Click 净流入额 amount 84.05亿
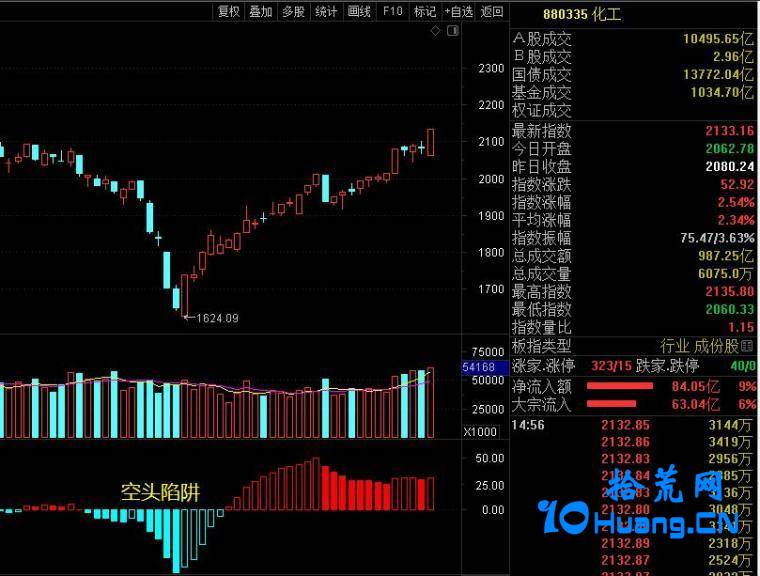The height and width of the screenshot is (576, 760). [696, 386]
